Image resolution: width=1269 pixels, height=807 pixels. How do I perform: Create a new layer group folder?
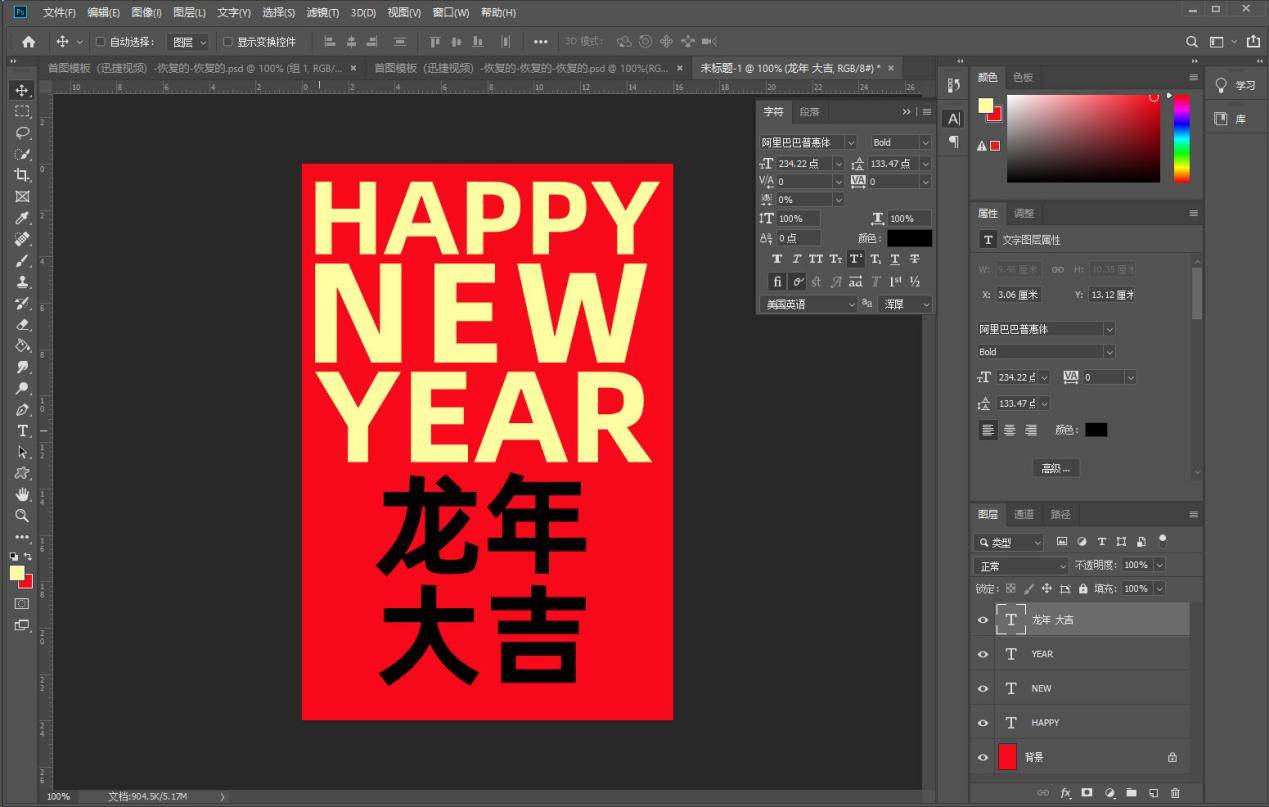pyautogui.click(x=1131, y=793)
